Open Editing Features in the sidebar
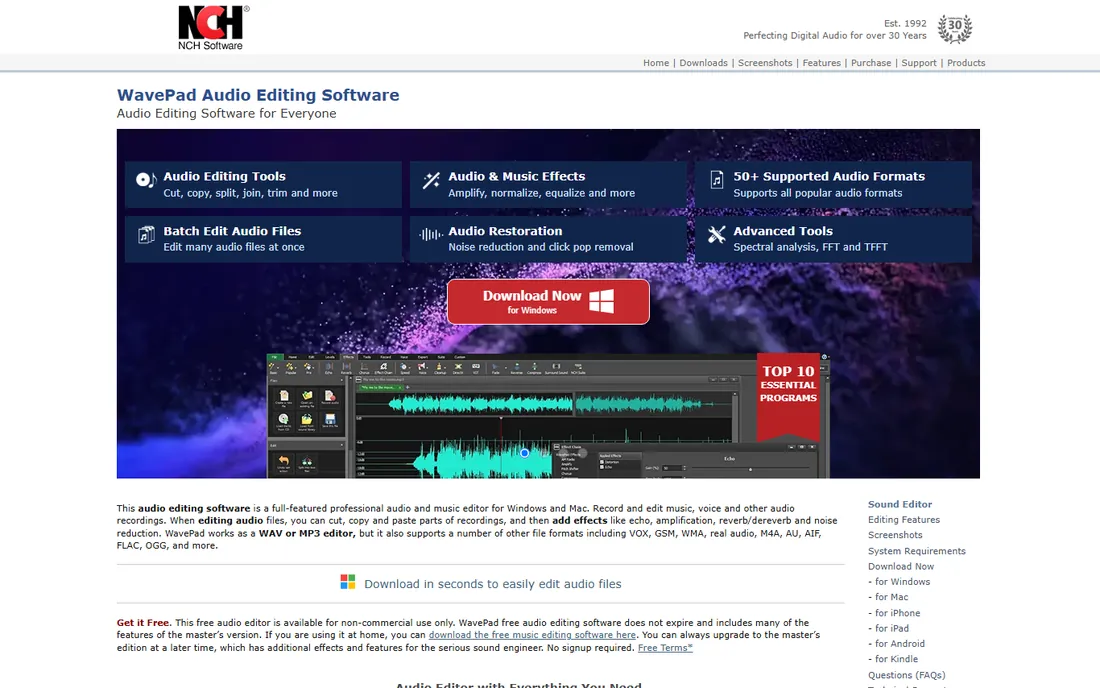 click(x=904, y=520)
